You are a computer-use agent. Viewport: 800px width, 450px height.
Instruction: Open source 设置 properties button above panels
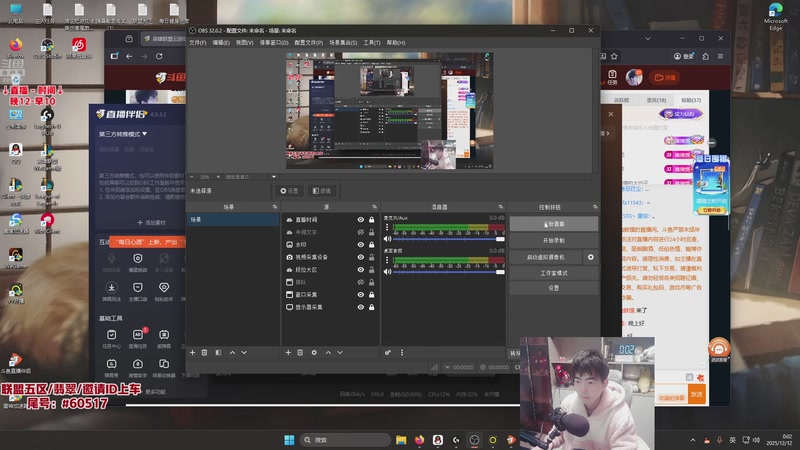point(289,191)
